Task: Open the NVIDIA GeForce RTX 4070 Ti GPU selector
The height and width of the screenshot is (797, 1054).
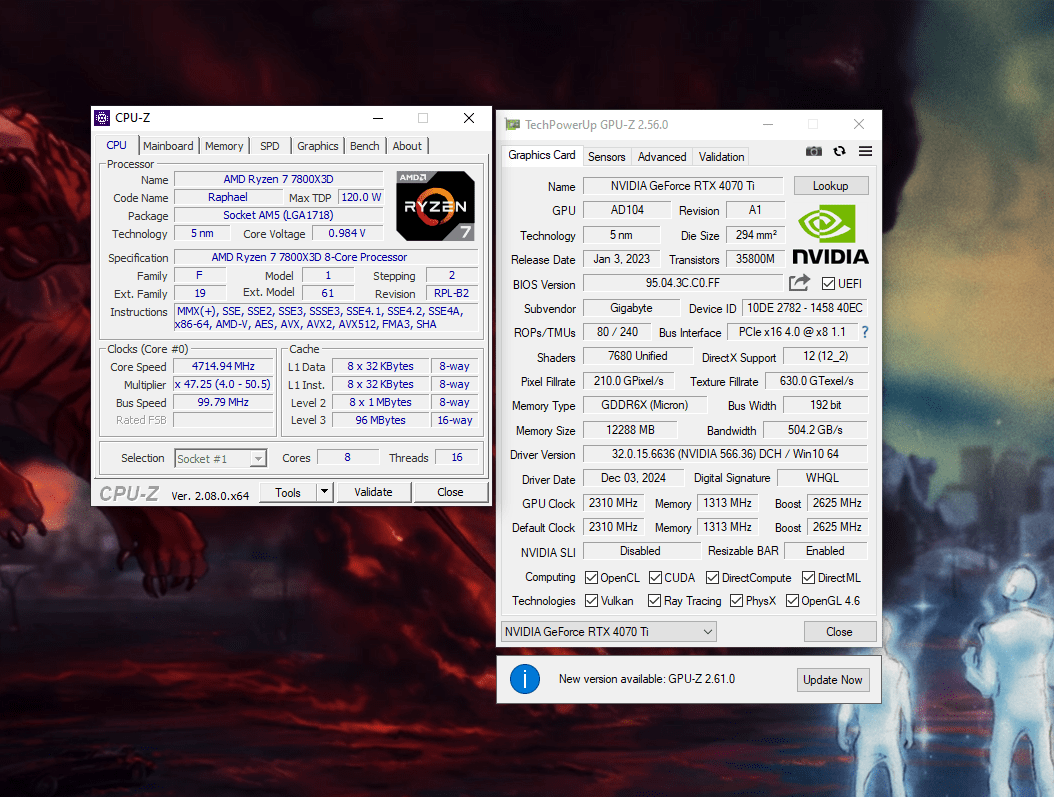Action: click(609, 632)
